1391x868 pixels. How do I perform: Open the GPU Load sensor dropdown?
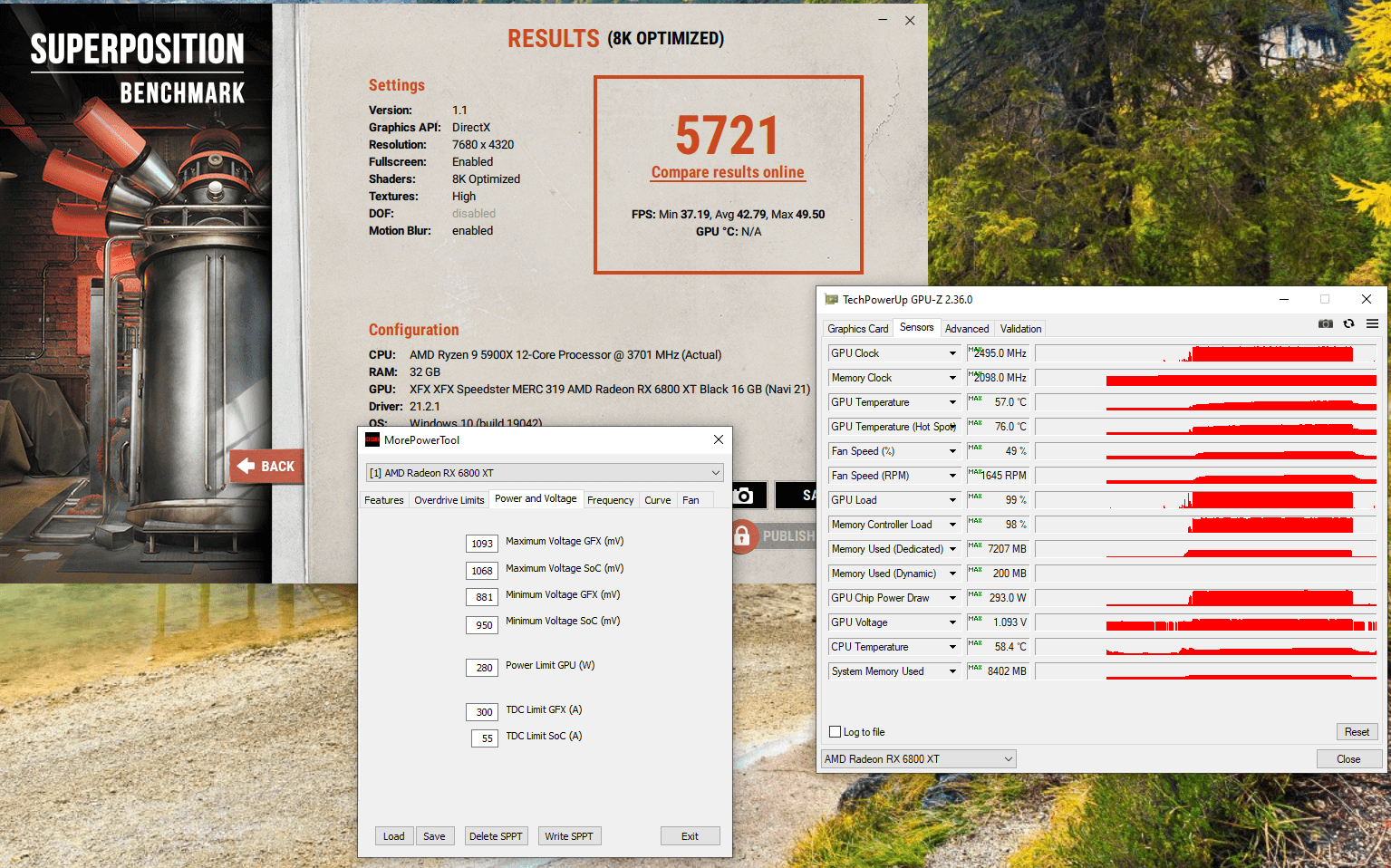[952, 500]
